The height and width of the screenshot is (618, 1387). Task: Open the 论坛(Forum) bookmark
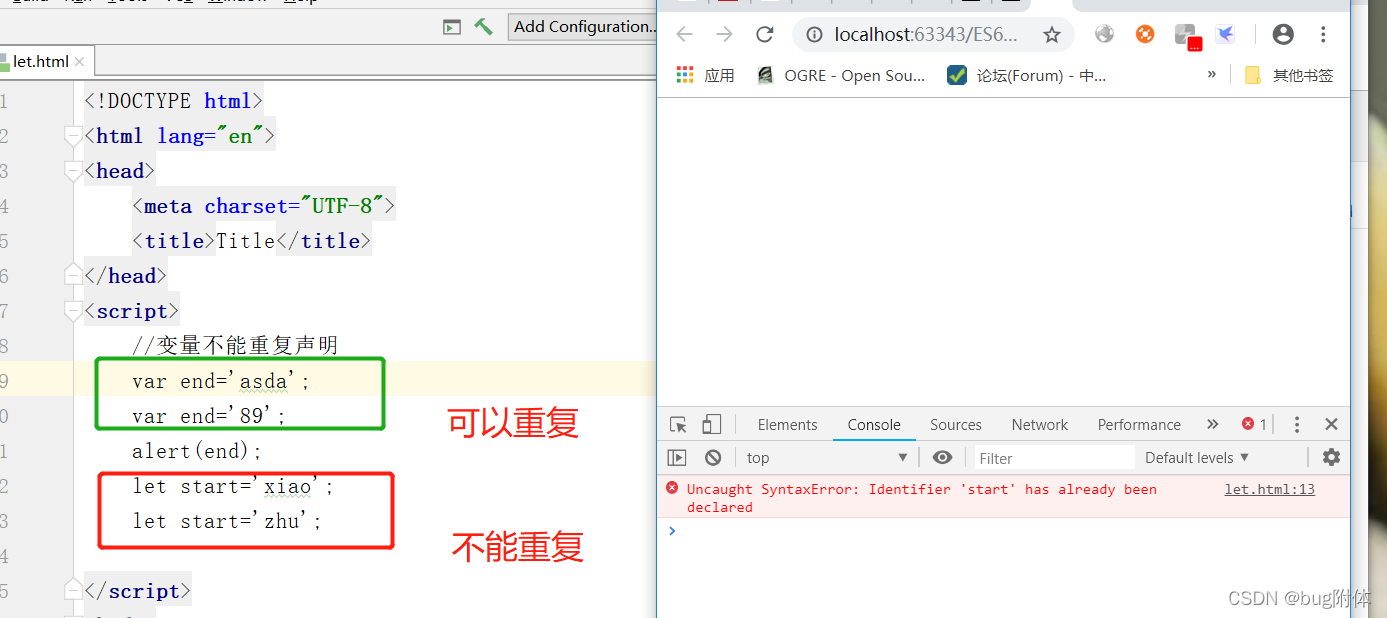tap(1027, 75)
